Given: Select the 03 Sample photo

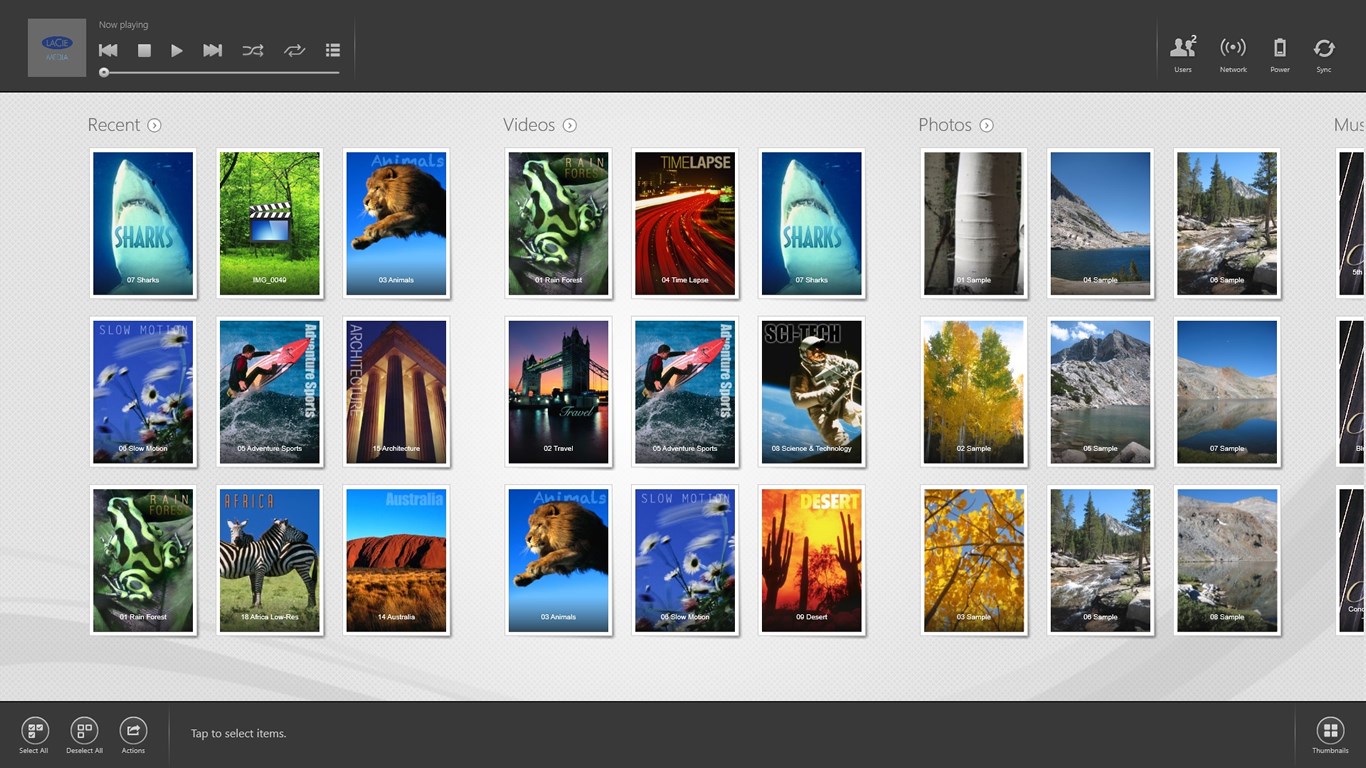Looking at the screenshot, I should pos(974,560).
